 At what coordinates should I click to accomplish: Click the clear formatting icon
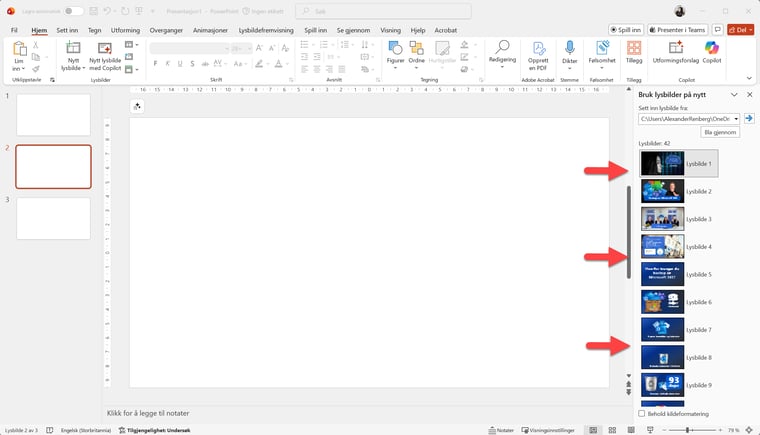tap(285, 48)
